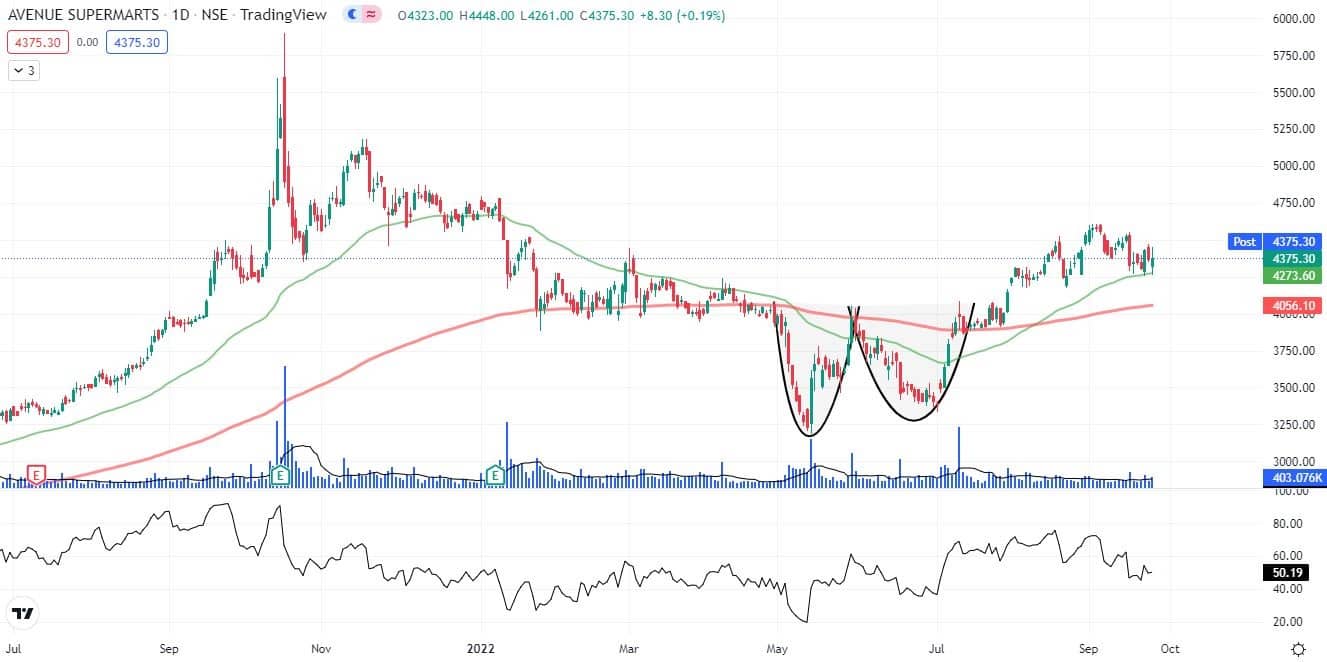Expand the collapsed indicators legend showing 3

coord(24,71)
